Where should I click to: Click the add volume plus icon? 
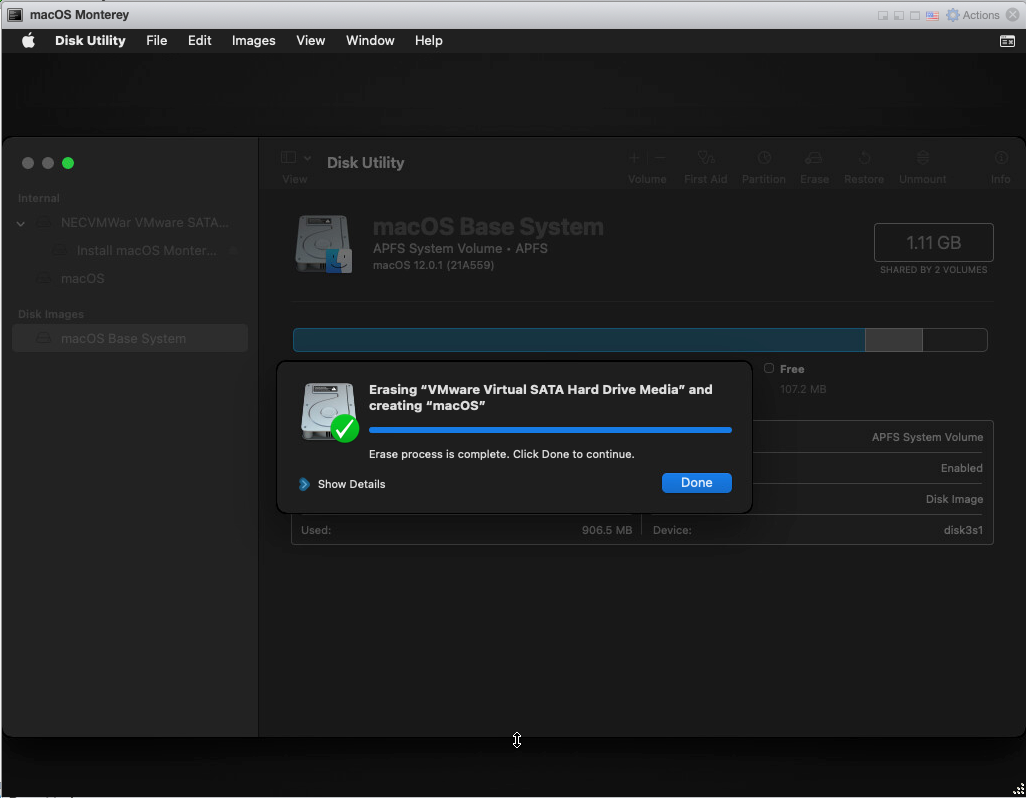pos(633,158)
